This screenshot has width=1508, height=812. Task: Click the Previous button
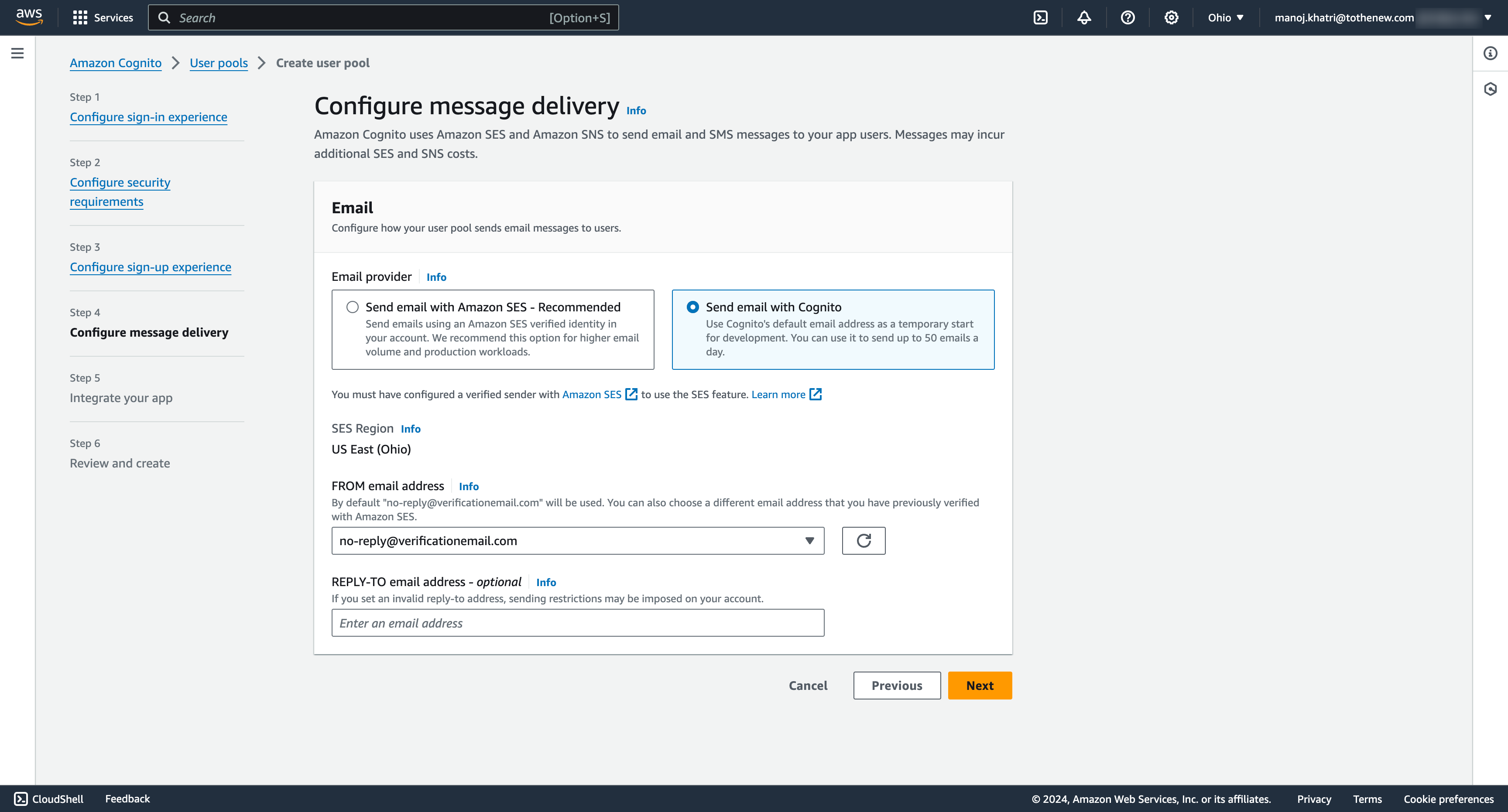pyautogui.click(x=897, y=685)
